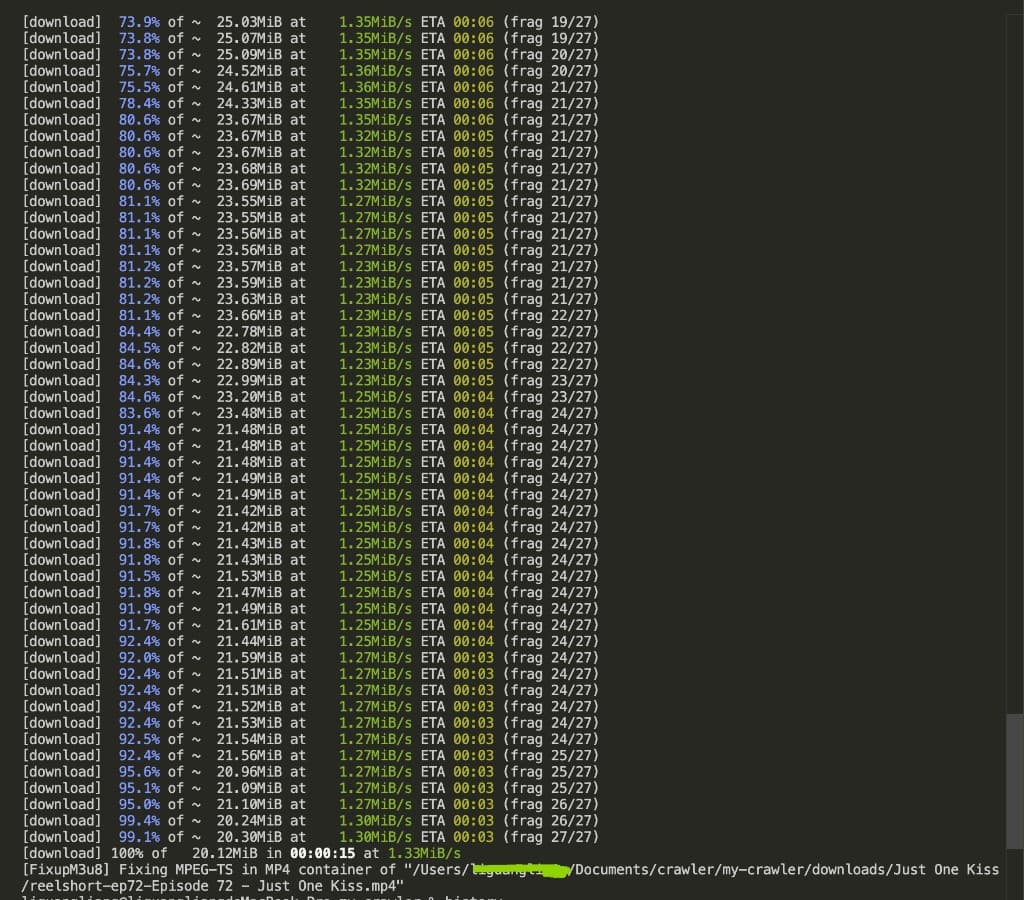1024x900 pixels.
Task: Select the '24.33MiB' size text
Action: click(249, 104)
